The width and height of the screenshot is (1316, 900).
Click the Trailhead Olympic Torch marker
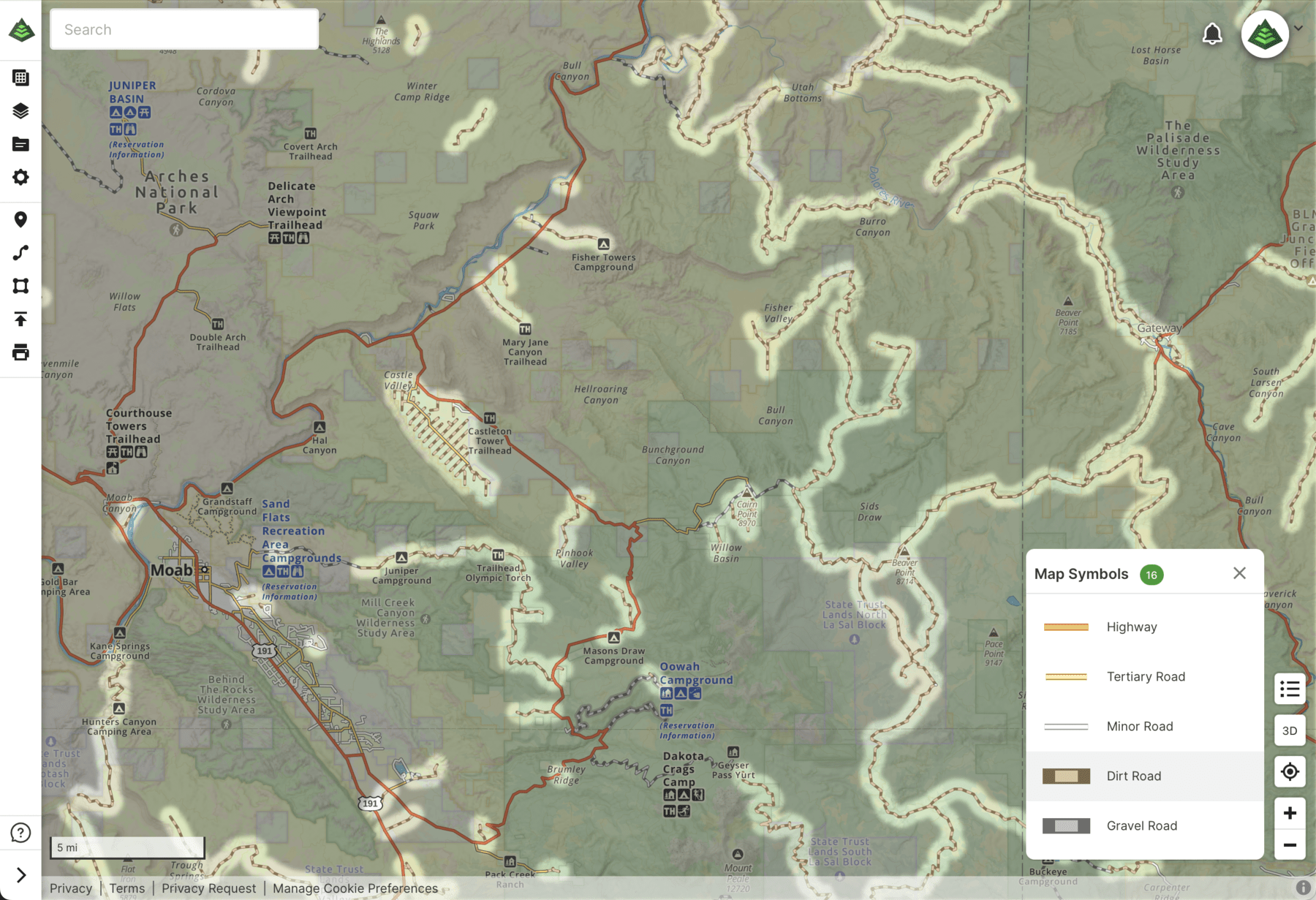(498, 555)
